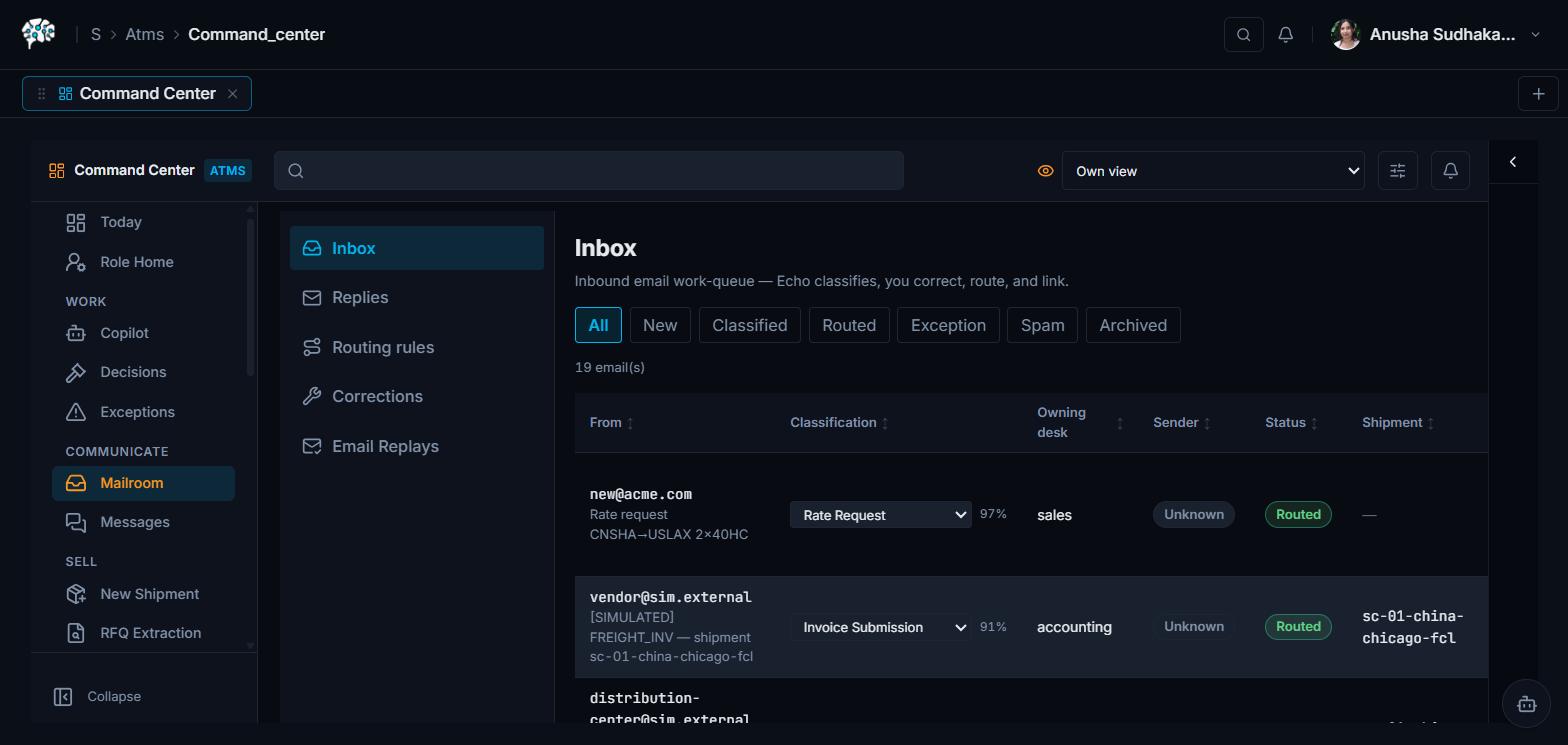Open global search in top bar

pyautogui.click(x=1244, y=34)
